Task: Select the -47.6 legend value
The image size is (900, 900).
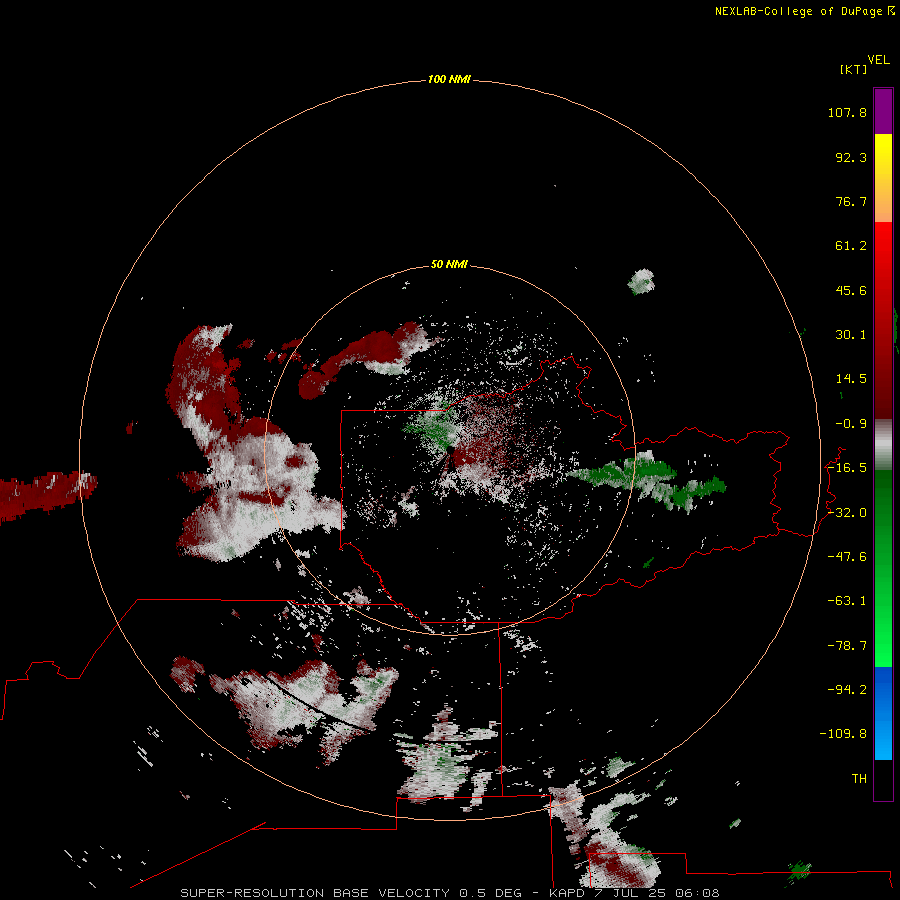Action: (x=847, y=557)
